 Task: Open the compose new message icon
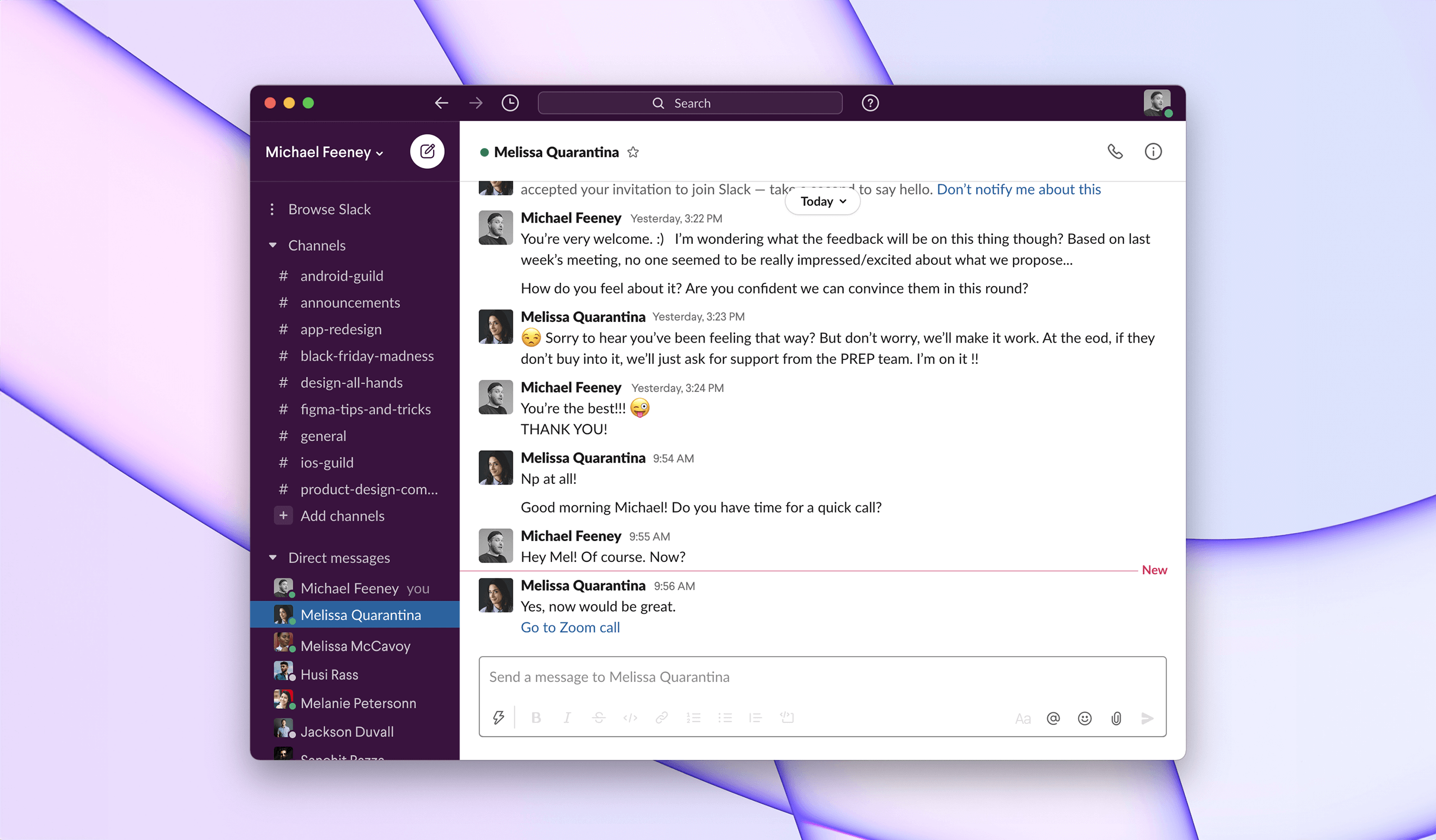[x=427, y=151]
